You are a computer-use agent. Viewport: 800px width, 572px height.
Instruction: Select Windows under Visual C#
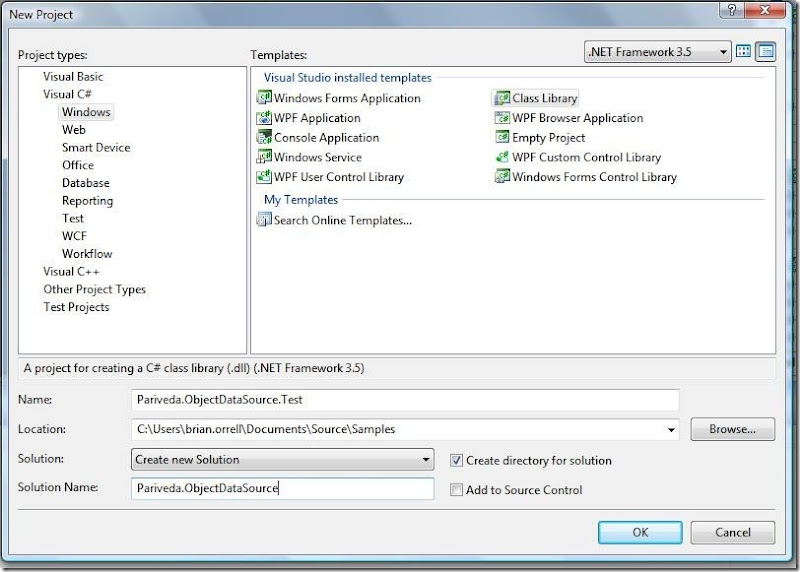[x=86, y=112]
